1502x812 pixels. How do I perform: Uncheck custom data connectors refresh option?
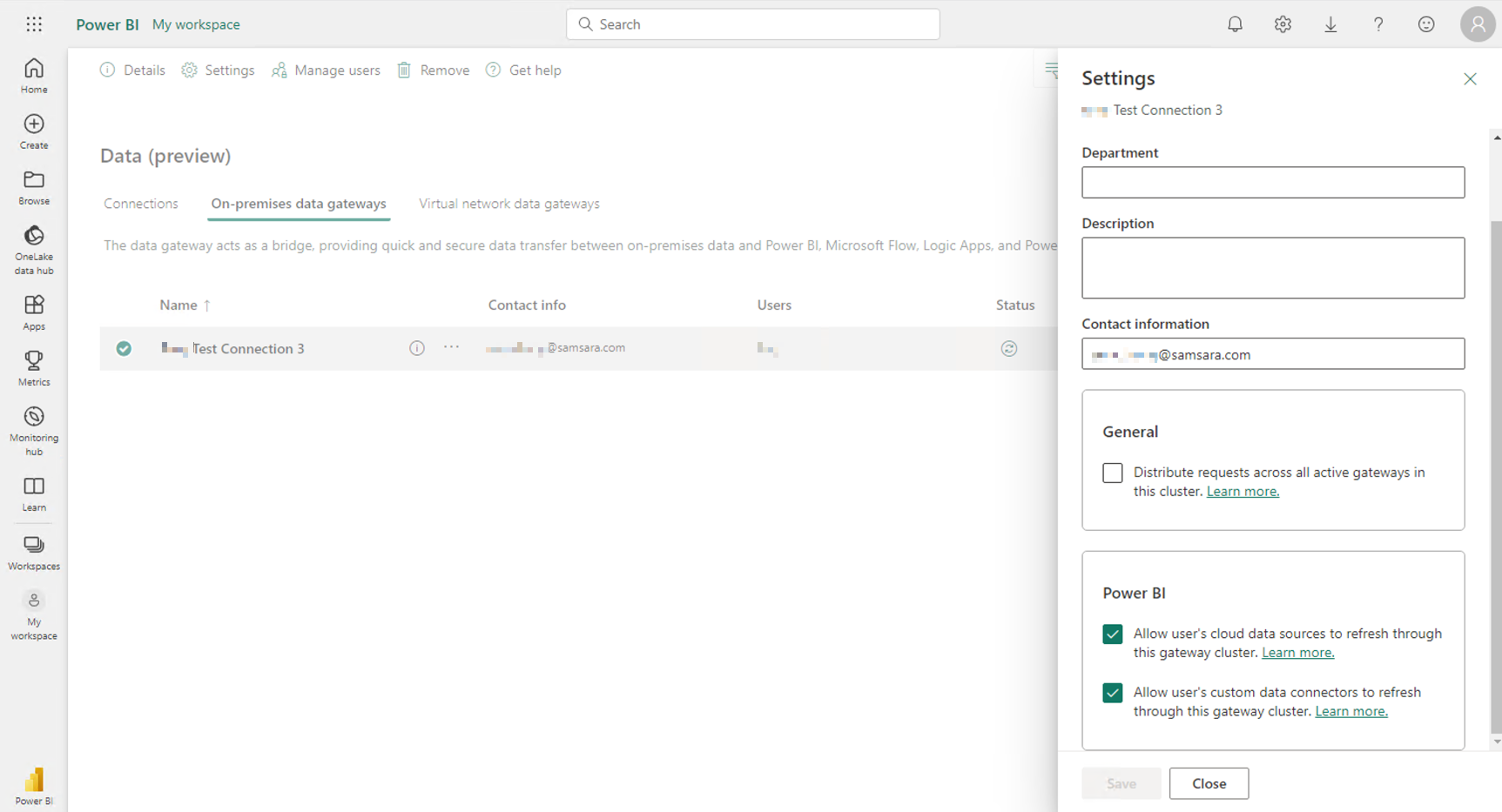pyautogui.click(x=1112, y=693)
